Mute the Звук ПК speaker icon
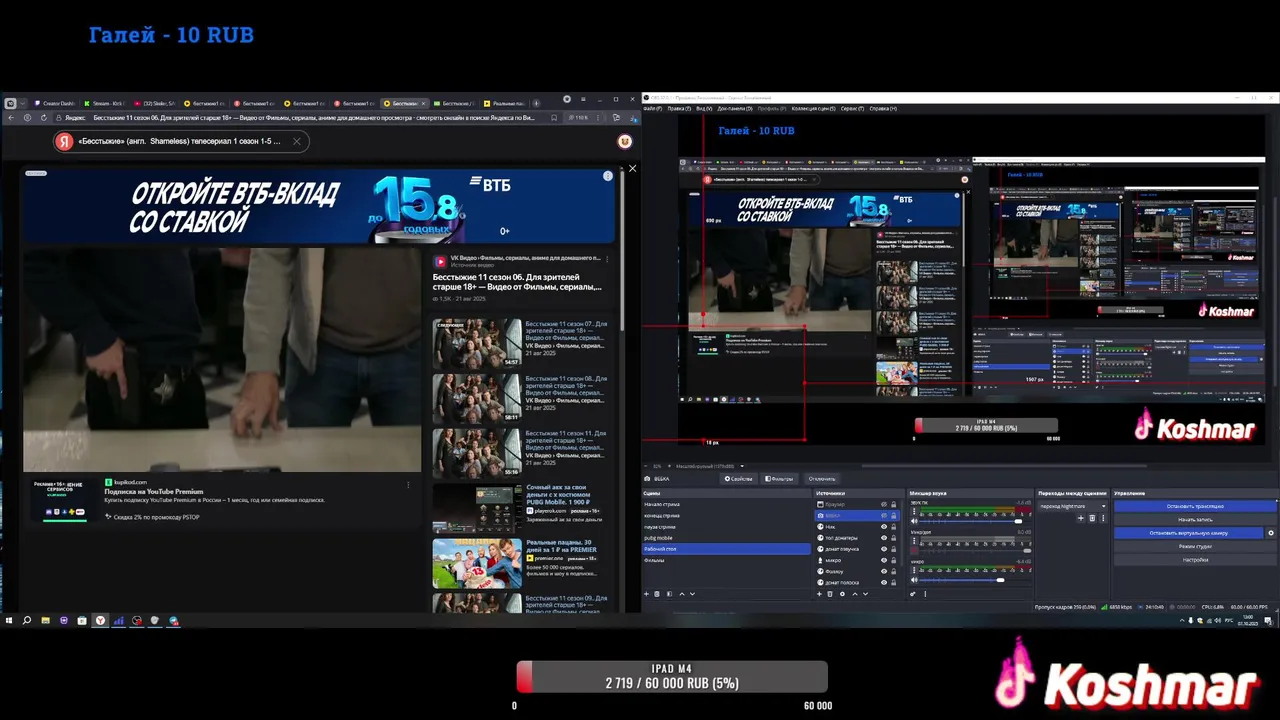1280x720 pixels. 914,521
